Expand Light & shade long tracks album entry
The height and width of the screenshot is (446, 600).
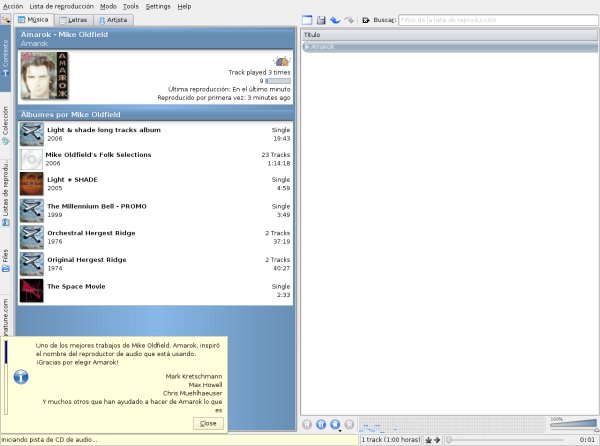pos(155,134)
